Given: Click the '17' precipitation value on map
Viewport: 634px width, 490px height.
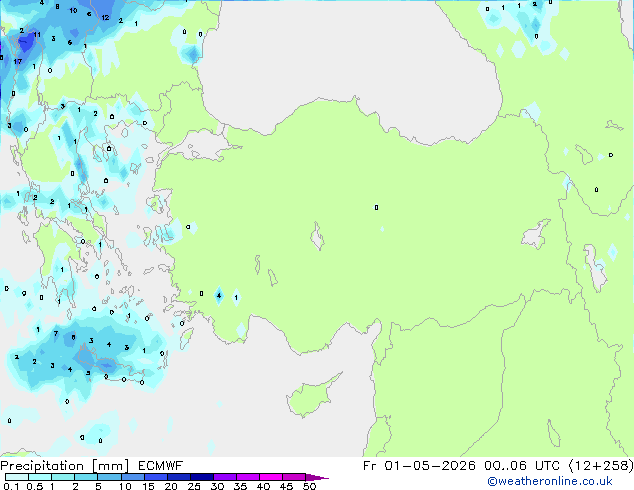Looking at the screenshot, I should click(x=17, y=61).
